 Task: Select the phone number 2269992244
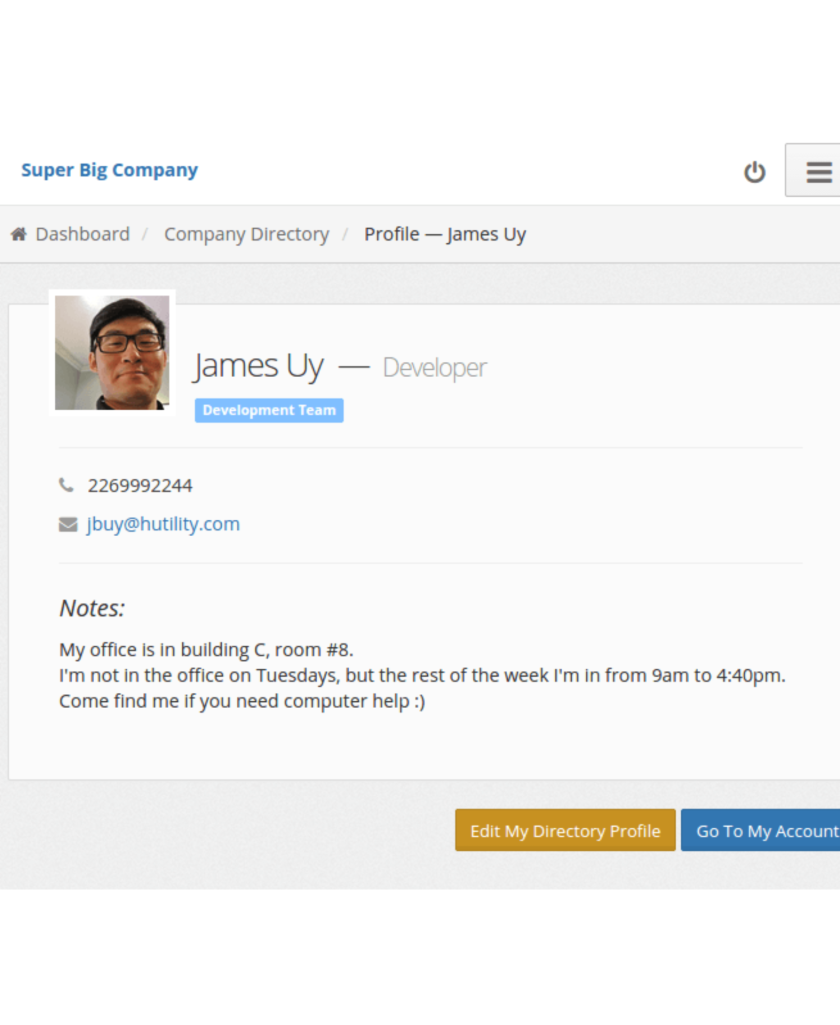(x=140, y=486)
